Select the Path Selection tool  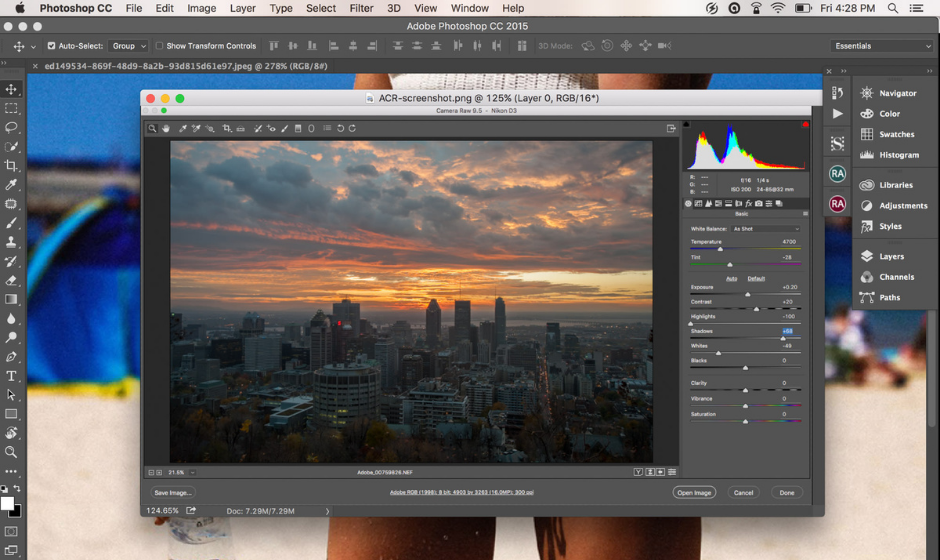pyautogui.click(x=11, y=395)
